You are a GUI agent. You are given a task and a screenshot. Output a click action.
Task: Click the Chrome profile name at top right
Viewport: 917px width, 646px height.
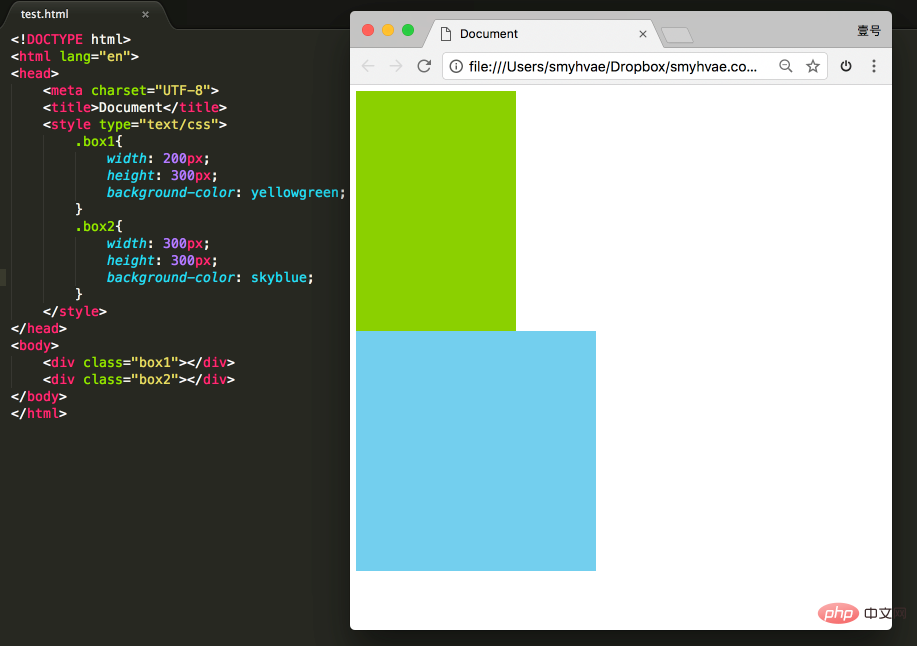point(868,31)
